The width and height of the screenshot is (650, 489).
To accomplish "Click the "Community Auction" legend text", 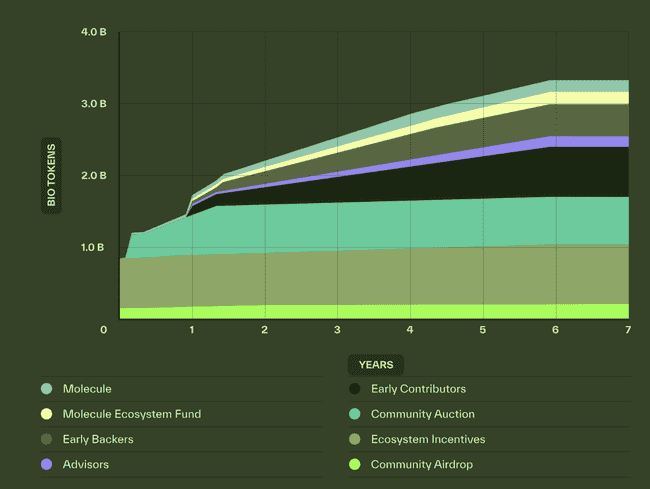I will pyautogui.click(x=422, y=414).
